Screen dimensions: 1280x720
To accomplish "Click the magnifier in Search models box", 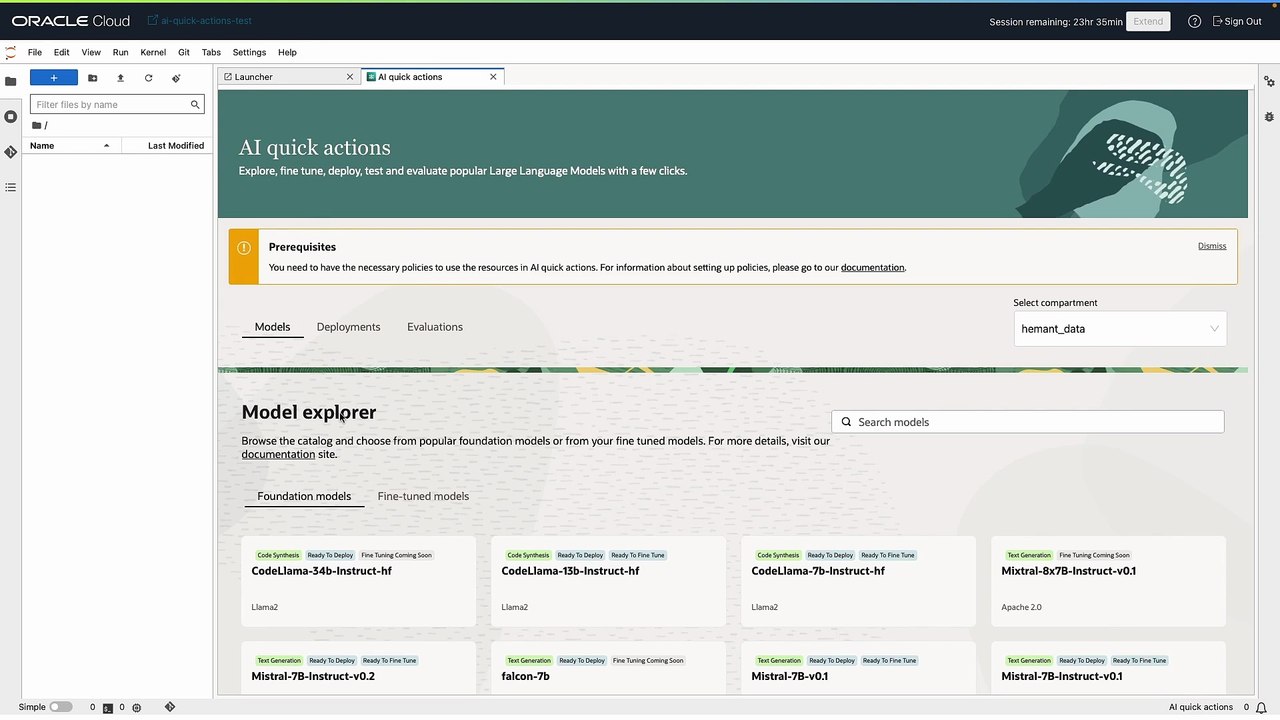I will point(847,422).
